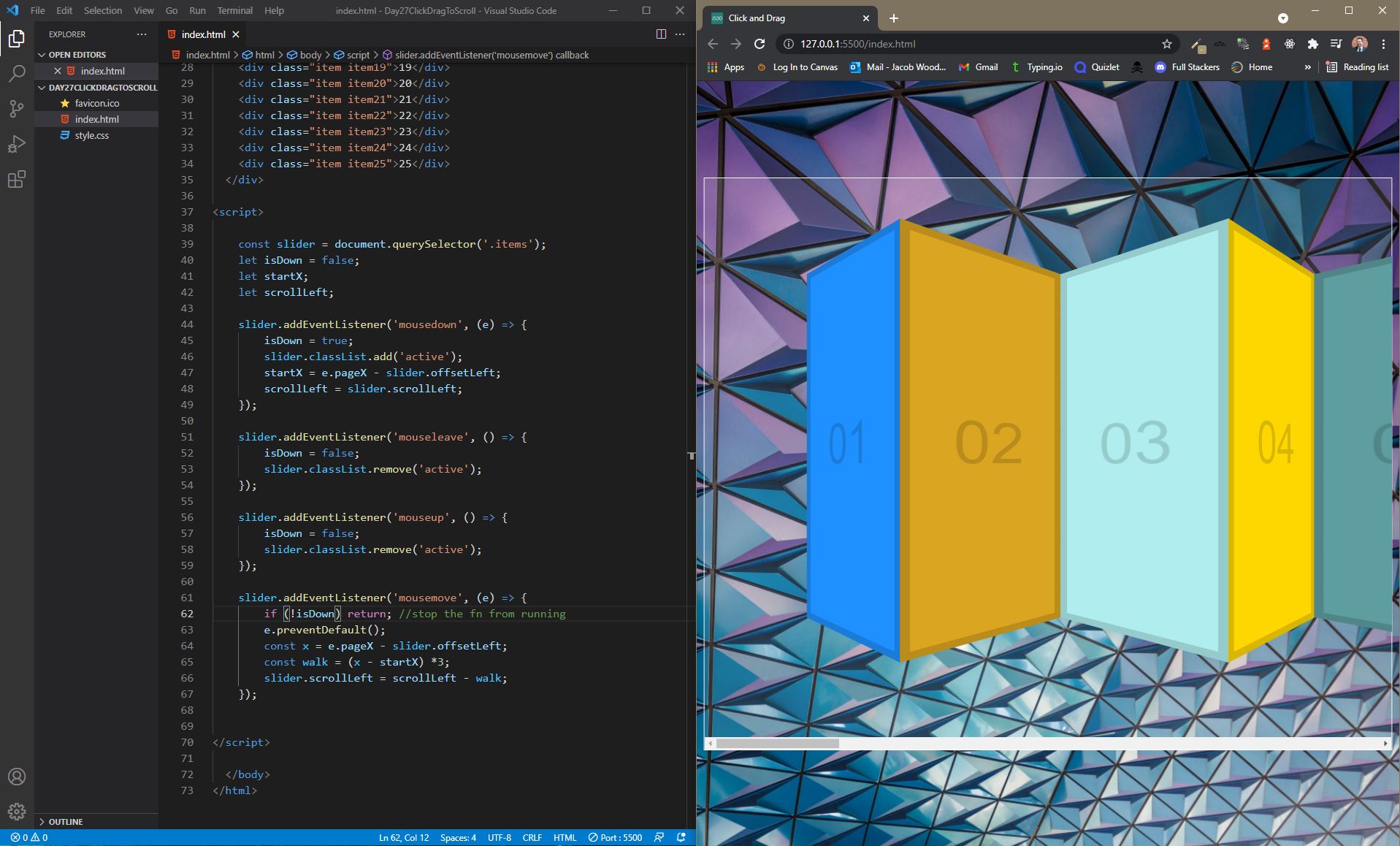The image size is (1400, 846).
Task: Open the Gmail bookmark
Action: point(979,67)
